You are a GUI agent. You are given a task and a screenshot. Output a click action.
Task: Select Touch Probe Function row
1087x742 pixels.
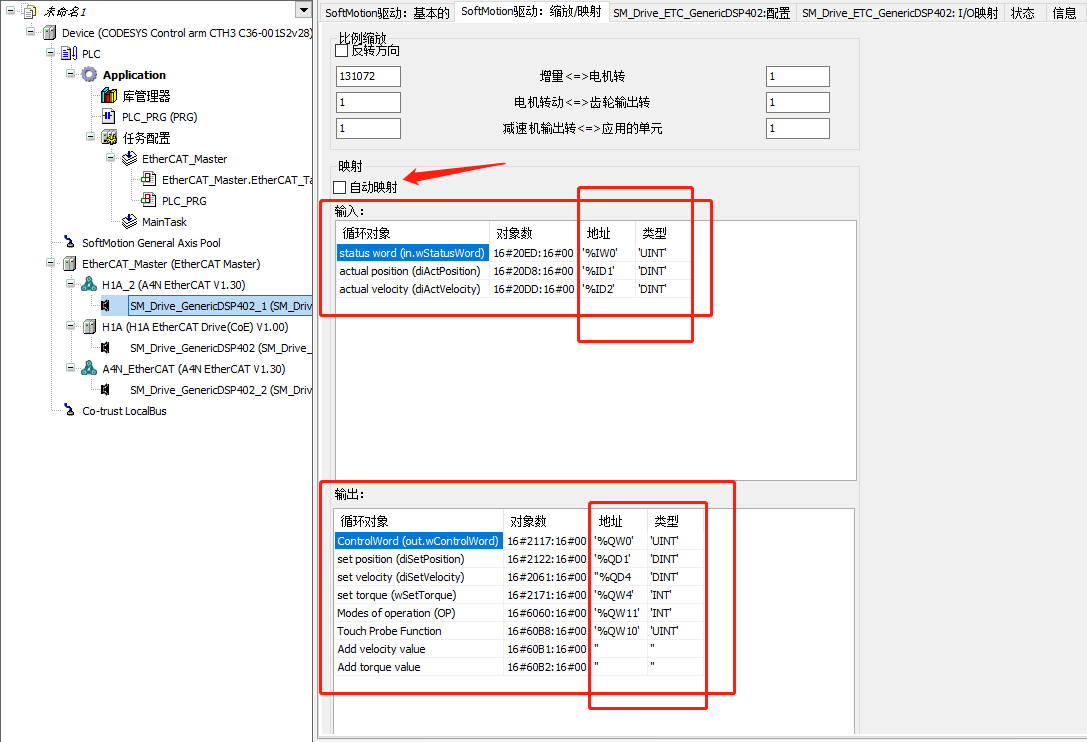[x=519, y=631]
